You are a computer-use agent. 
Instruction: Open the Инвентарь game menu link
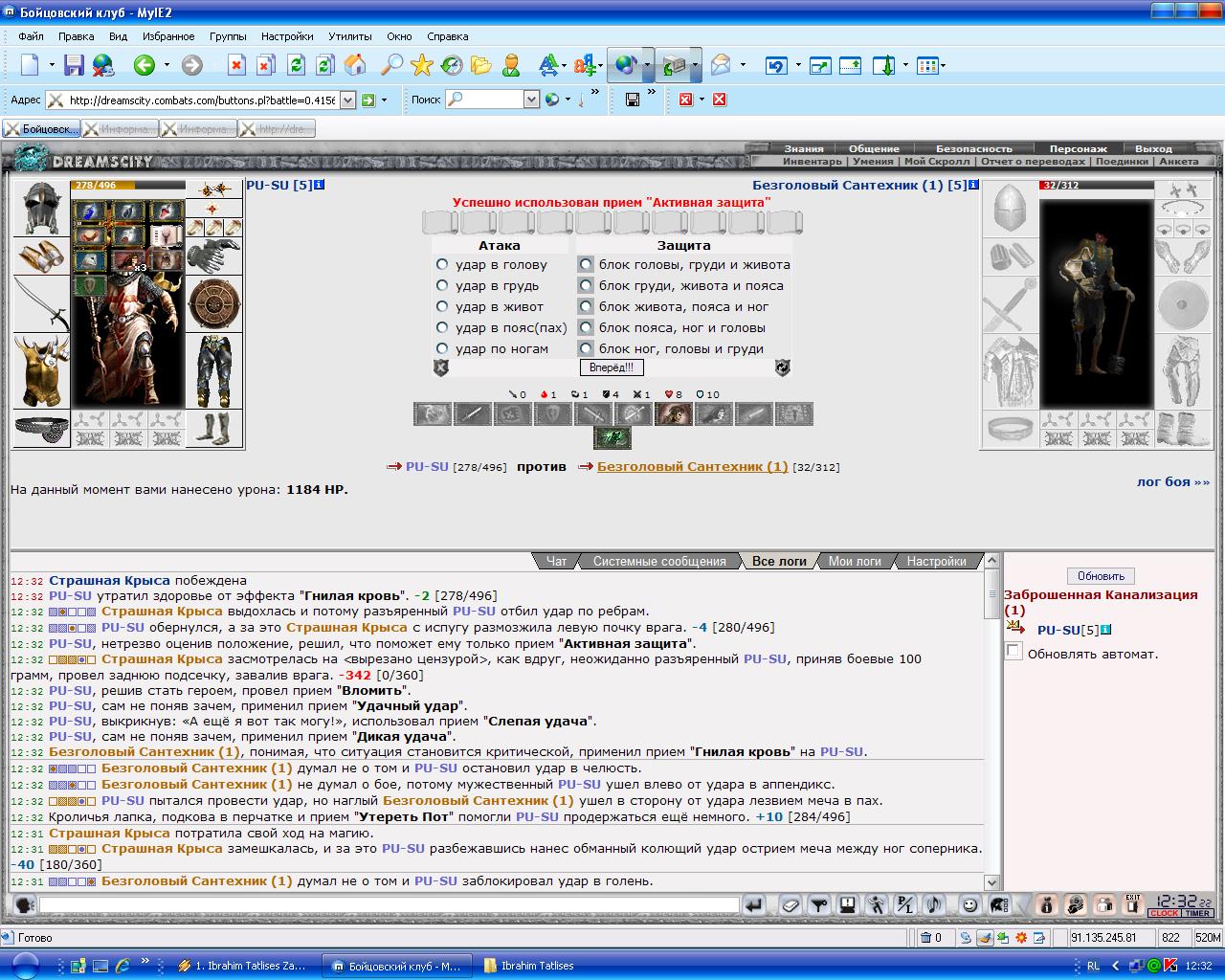pos(812,161)
